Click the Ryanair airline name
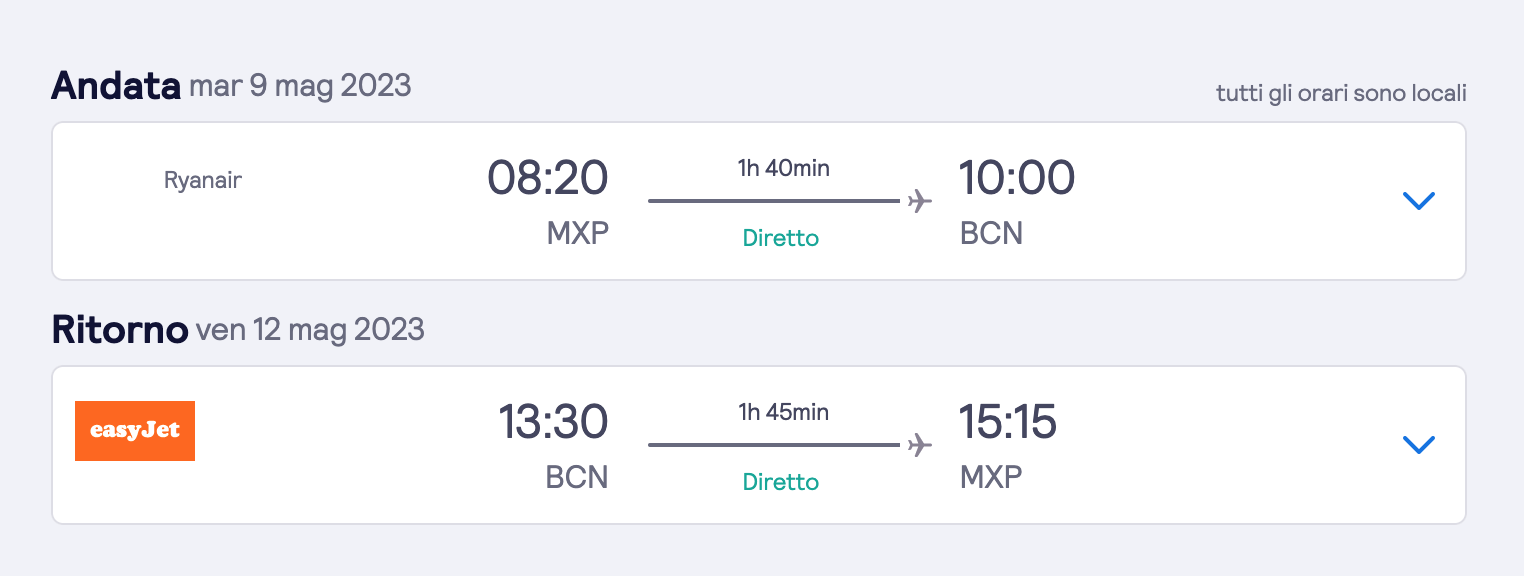This screenshot has width=1524, height=576. click(203, 181)
